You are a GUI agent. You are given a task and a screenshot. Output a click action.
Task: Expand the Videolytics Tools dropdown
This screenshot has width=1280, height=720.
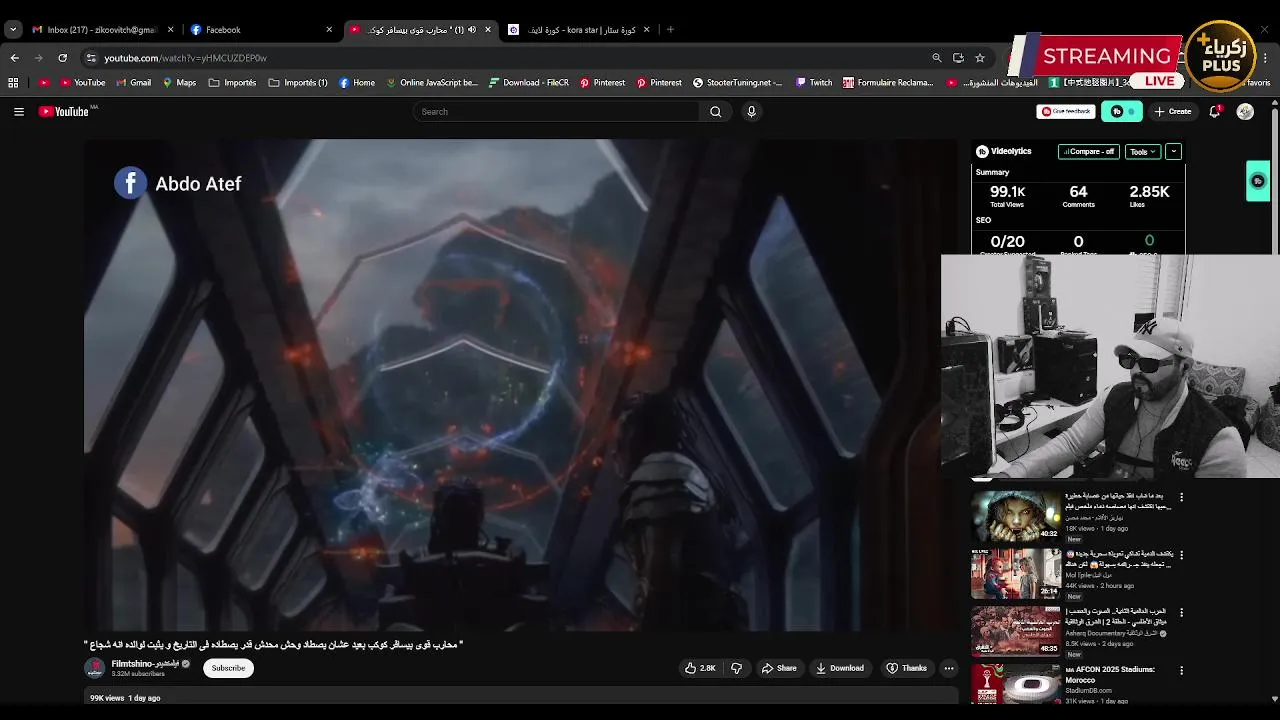[x=1142, y=152]
